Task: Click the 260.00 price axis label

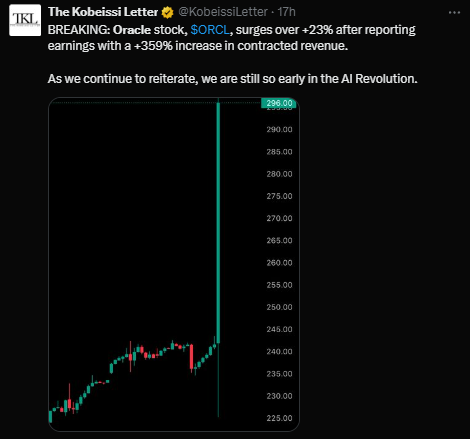Action: 279,263
